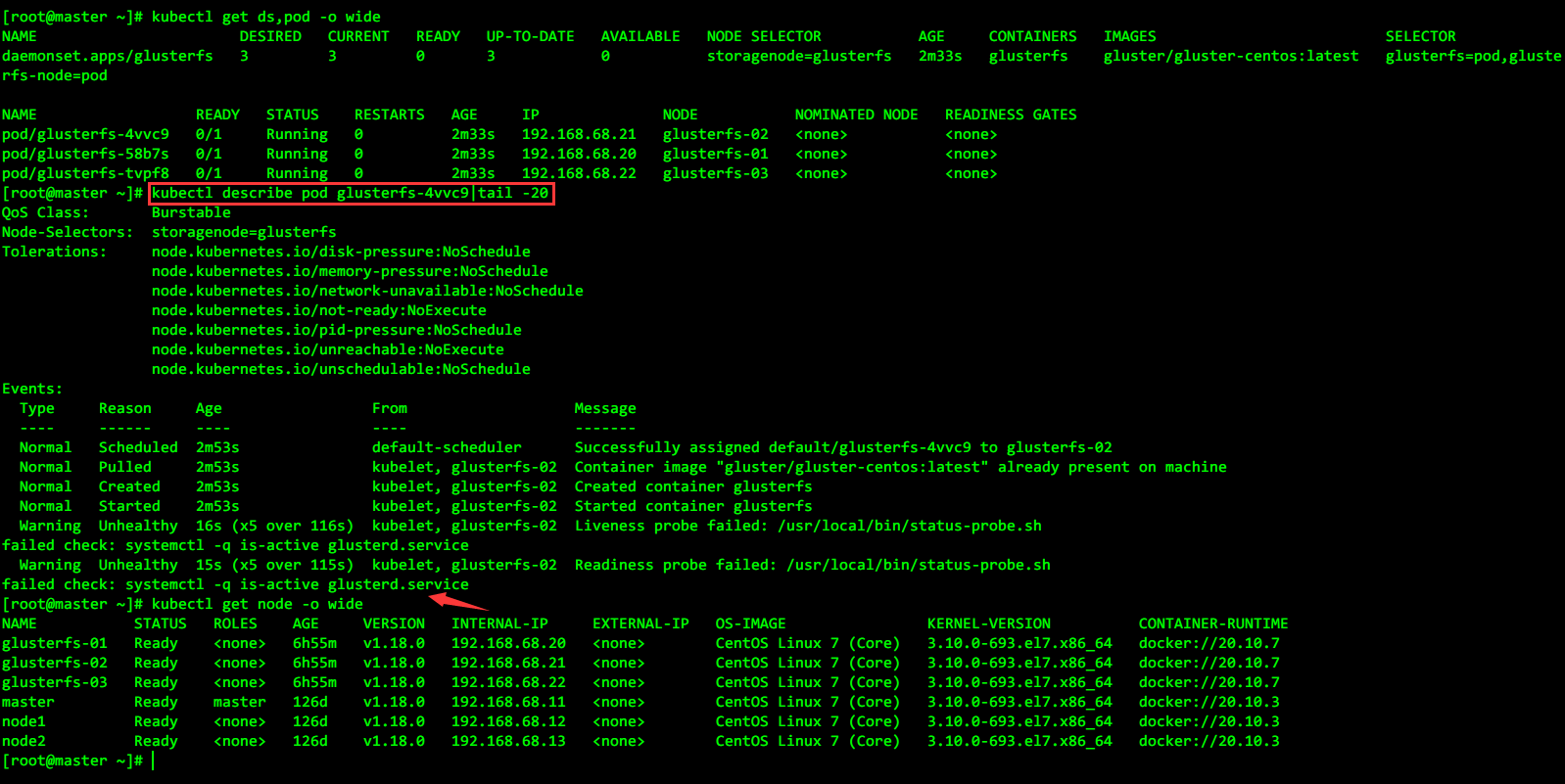
Task: Click the "Message" events column header
Action: tap(605, 408)
